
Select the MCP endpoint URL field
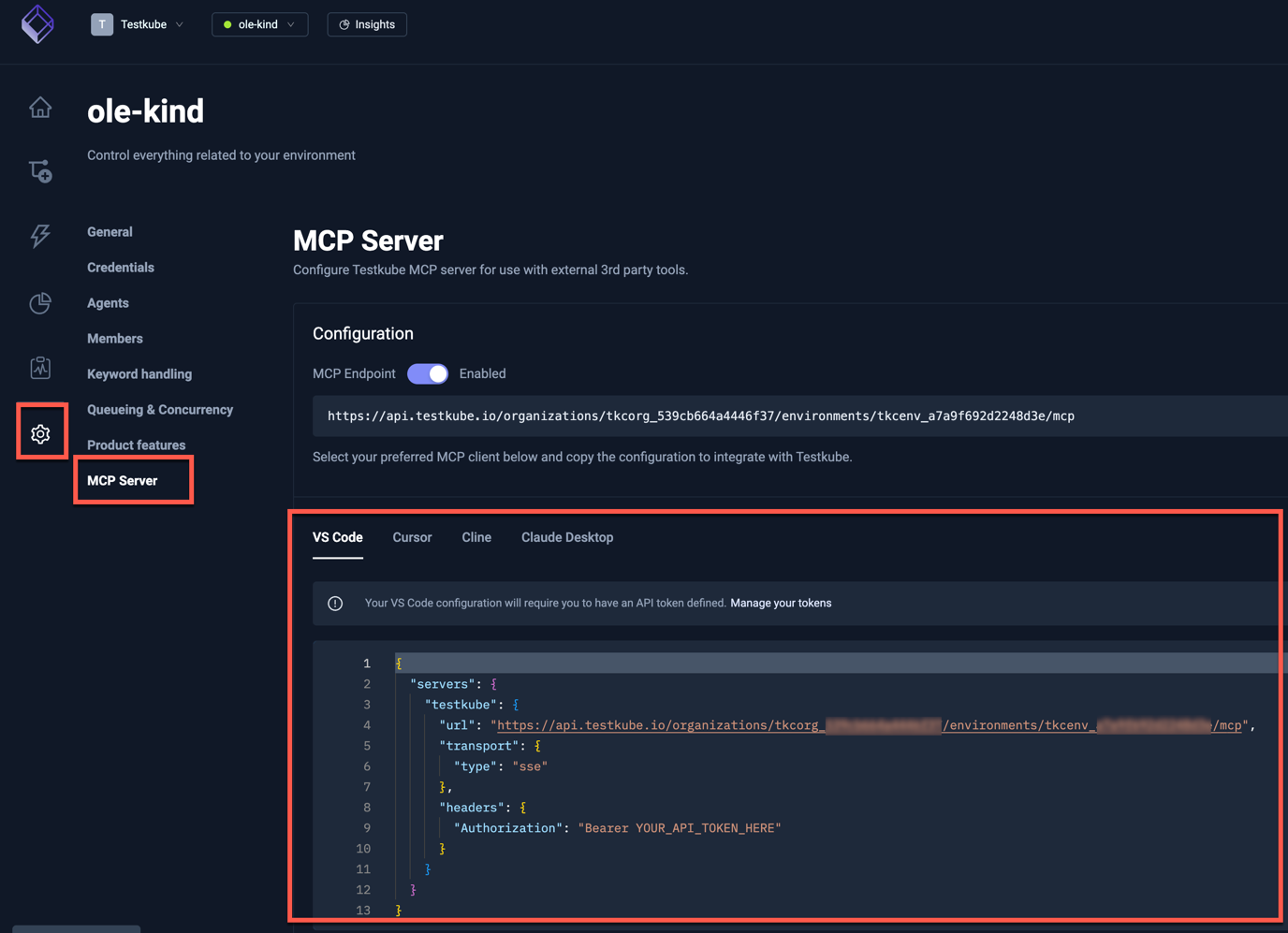[x=700, y=415]
